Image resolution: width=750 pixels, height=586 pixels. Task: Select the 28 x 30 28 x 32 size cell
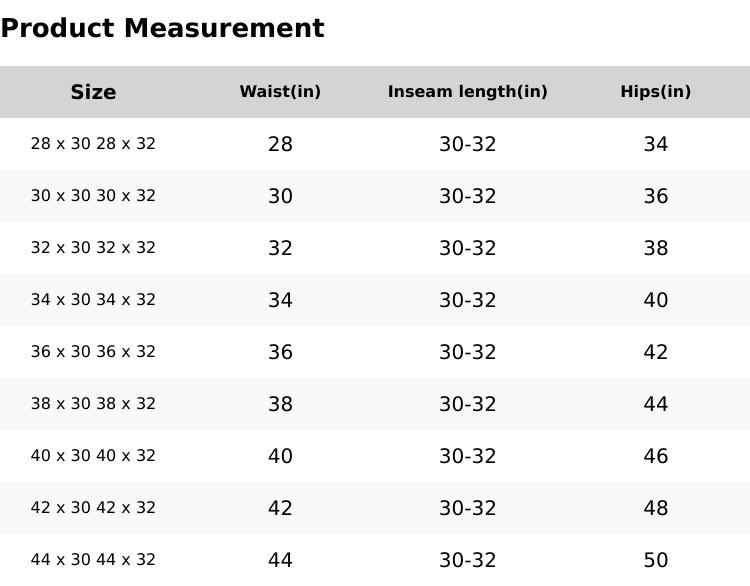[93, 144]
